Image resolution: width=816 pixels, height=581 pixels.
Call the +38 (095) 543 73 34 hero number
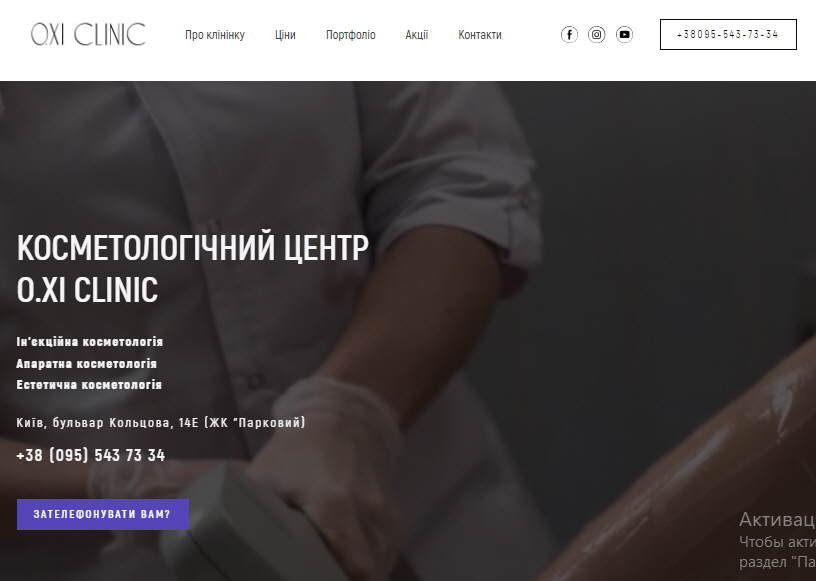91,455
